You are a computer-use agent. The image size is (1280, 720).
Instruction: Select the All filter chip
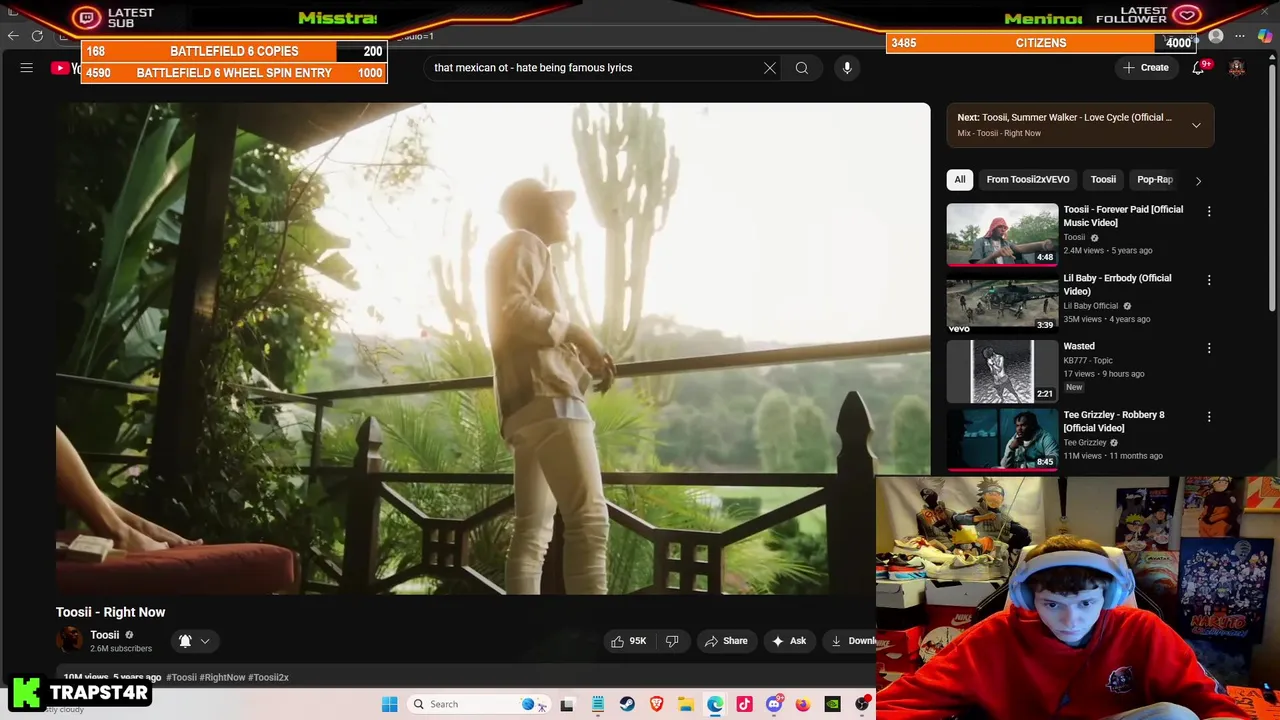click(x=959, y=180)
